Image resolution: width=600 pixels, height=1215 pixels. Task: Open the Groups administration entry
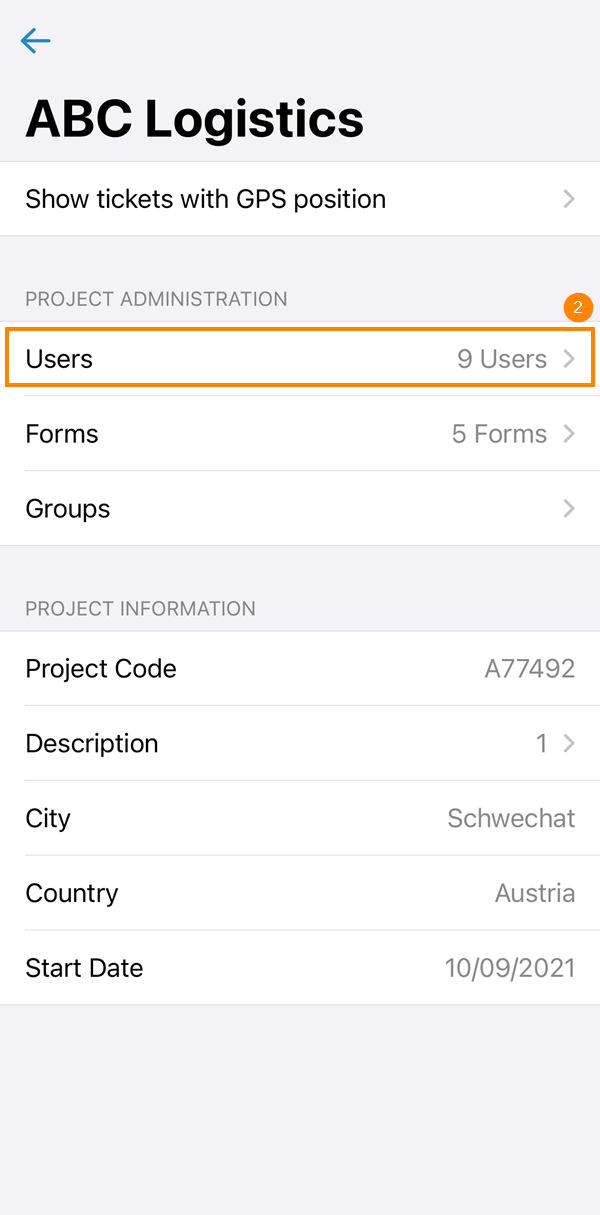tap(68, 509)
